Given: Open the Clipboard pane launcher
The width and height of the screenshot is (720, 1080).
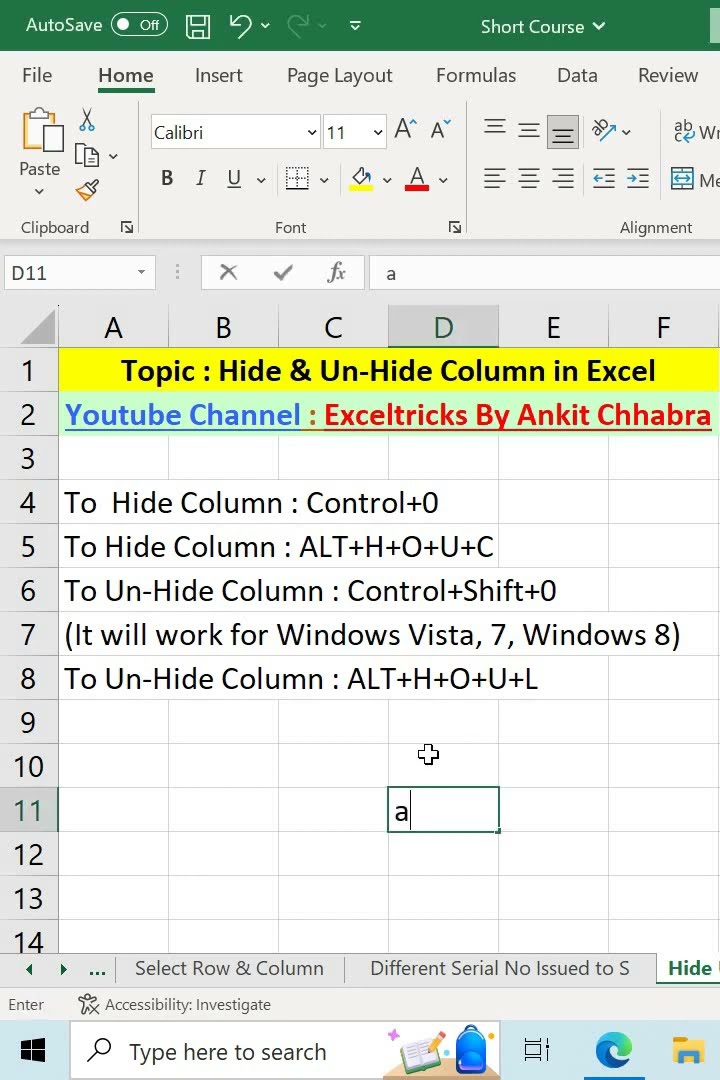Looking at the screenshot, I should click(x=127, y=227).
